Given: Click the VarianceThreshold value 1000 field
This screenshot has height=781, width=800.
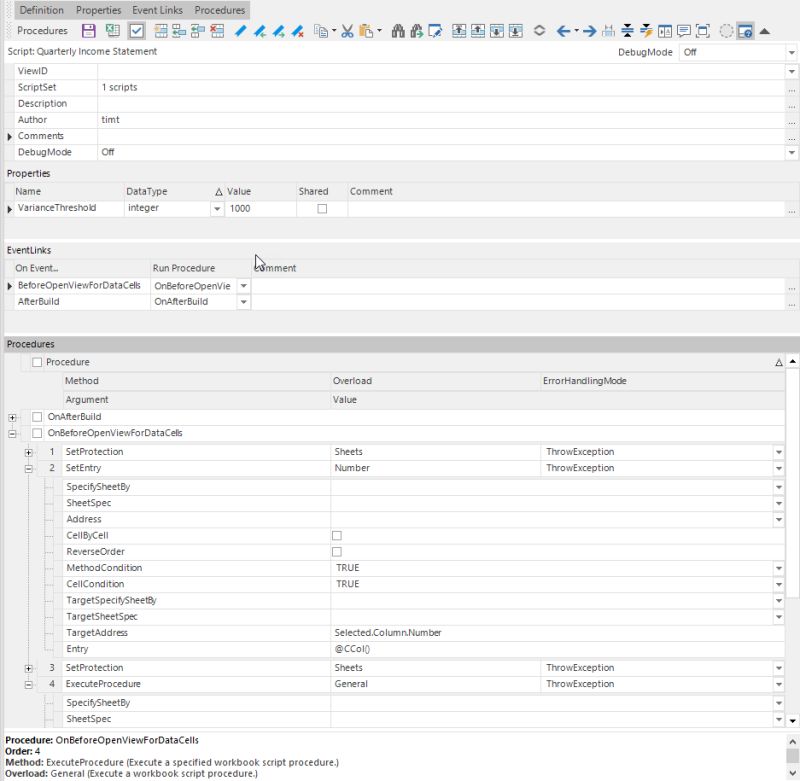Looking at the screenshot, I should (260, 209).
